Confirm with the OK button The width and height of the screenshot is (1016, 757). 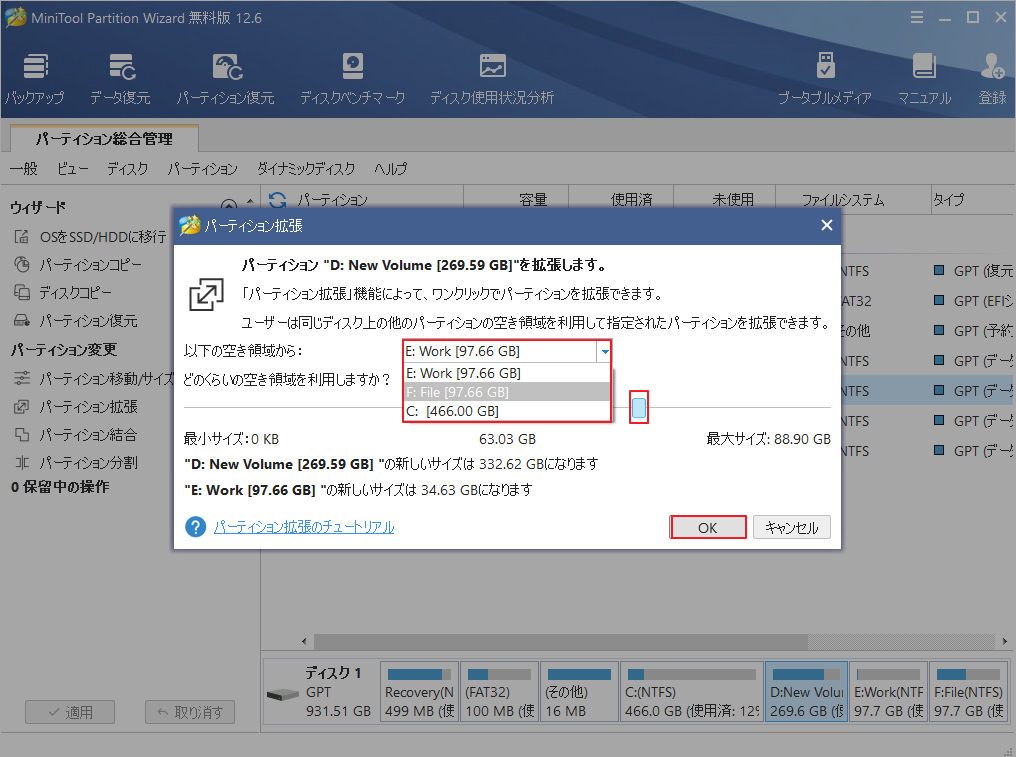708,527
